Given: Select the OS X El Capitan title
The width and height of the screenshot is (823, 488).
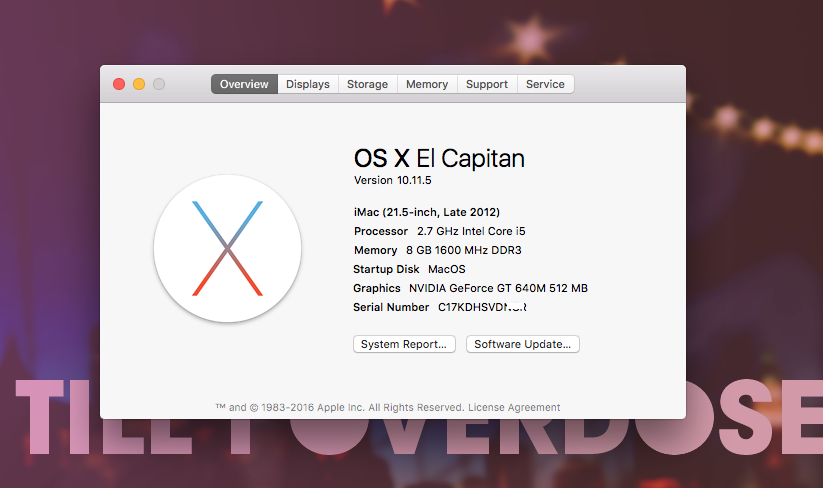Looking at the screenshot, I should click(439, 158).
